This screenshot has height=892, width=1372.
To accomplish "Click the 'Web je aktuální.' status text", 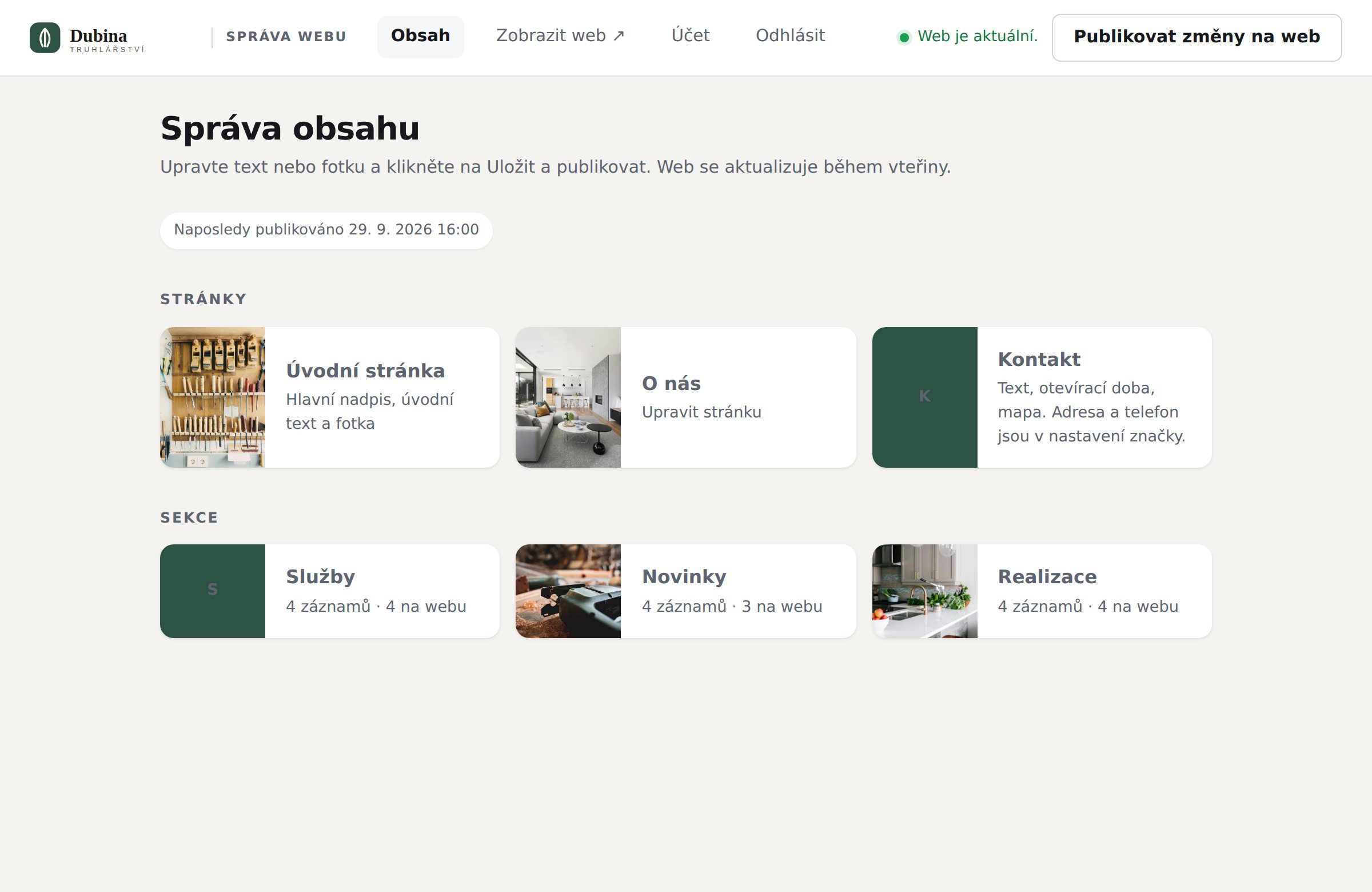I will [977, 37].
